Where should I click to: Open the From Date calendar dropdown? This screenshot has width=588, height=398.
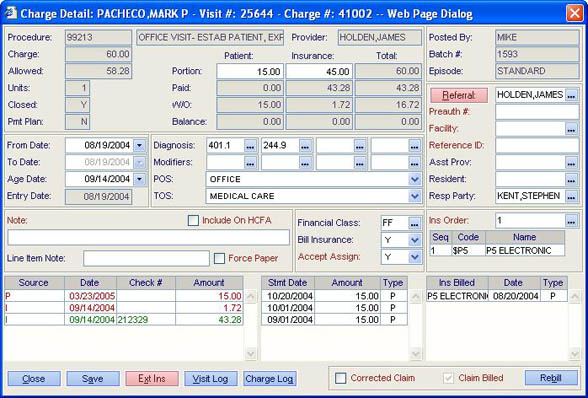pyautogui.click(x=140, y=146)
